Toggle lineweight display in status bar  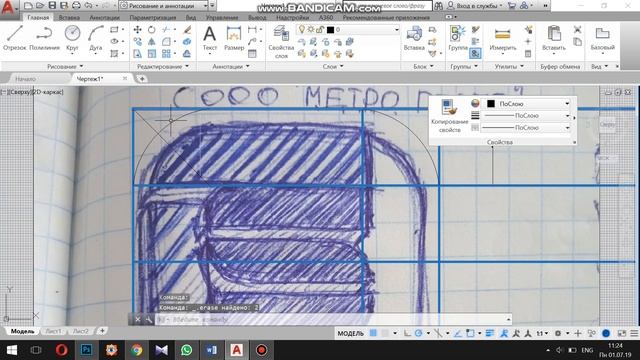490,333
